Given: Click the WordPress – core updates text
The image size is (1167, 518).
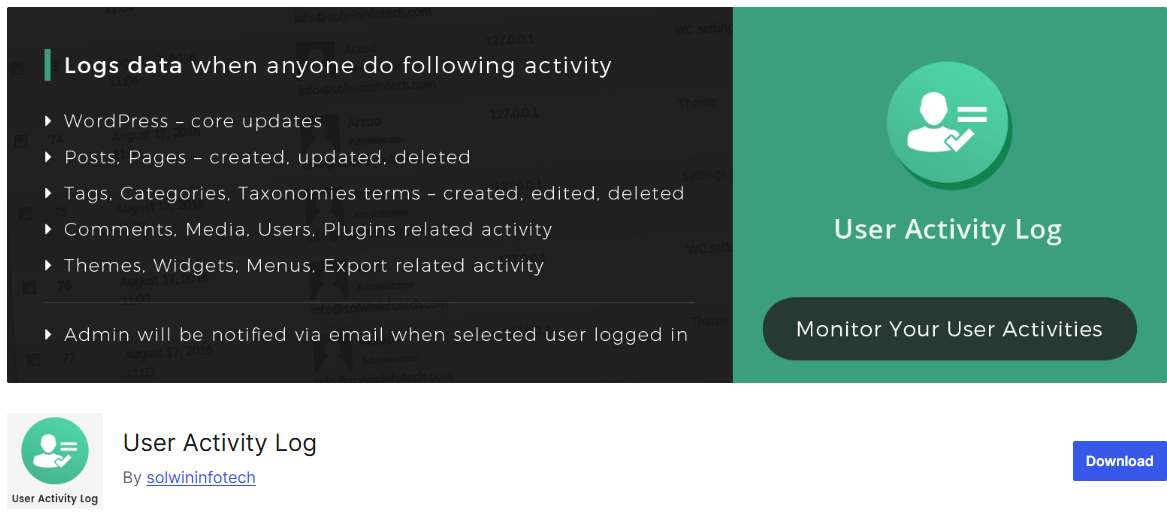Looking at the screenshot, I should 193,121.
